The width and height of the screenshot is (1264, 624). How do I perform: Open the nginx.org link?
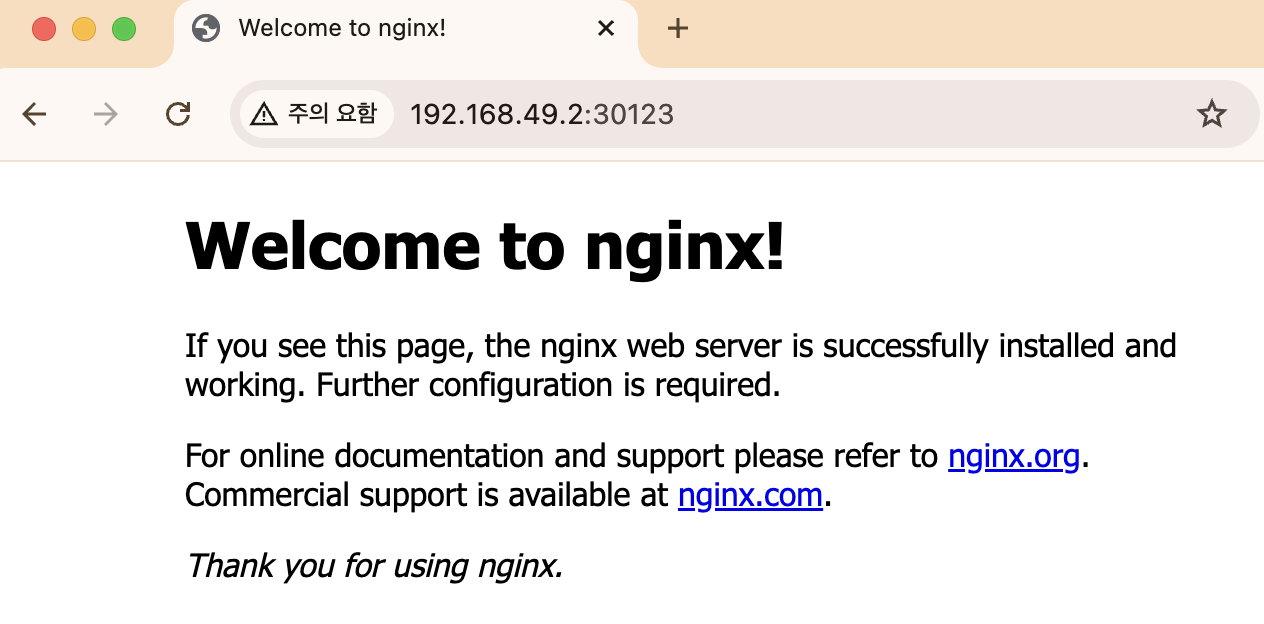(1014, 456)
